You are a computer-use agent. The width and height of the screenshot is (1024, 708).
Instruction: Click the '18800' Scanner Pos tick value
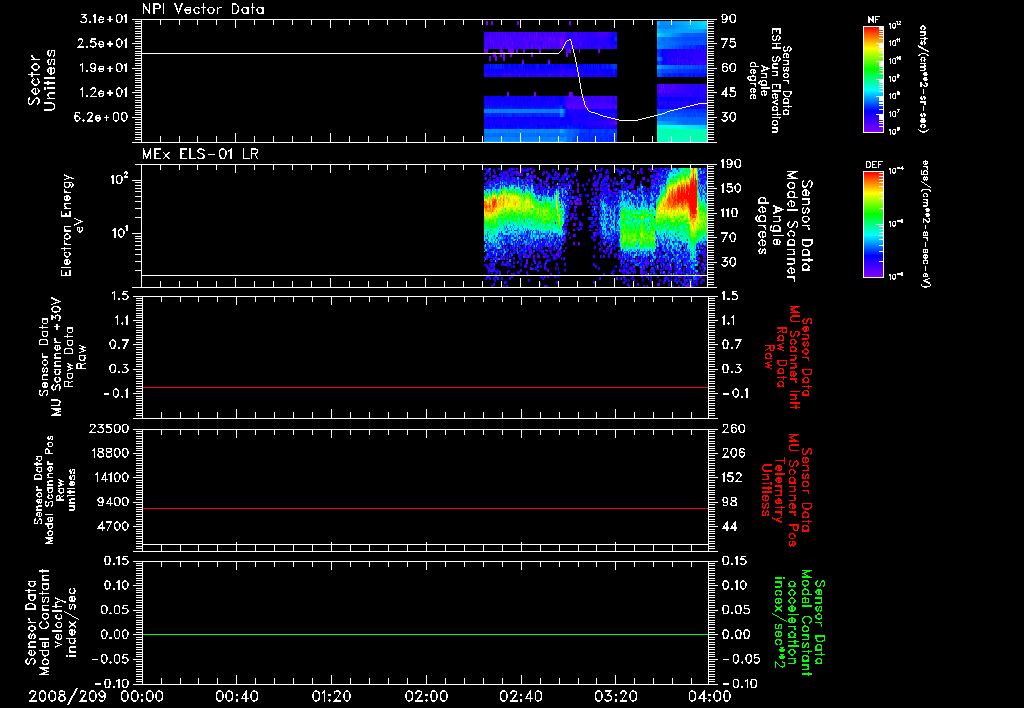click(109, 453)
